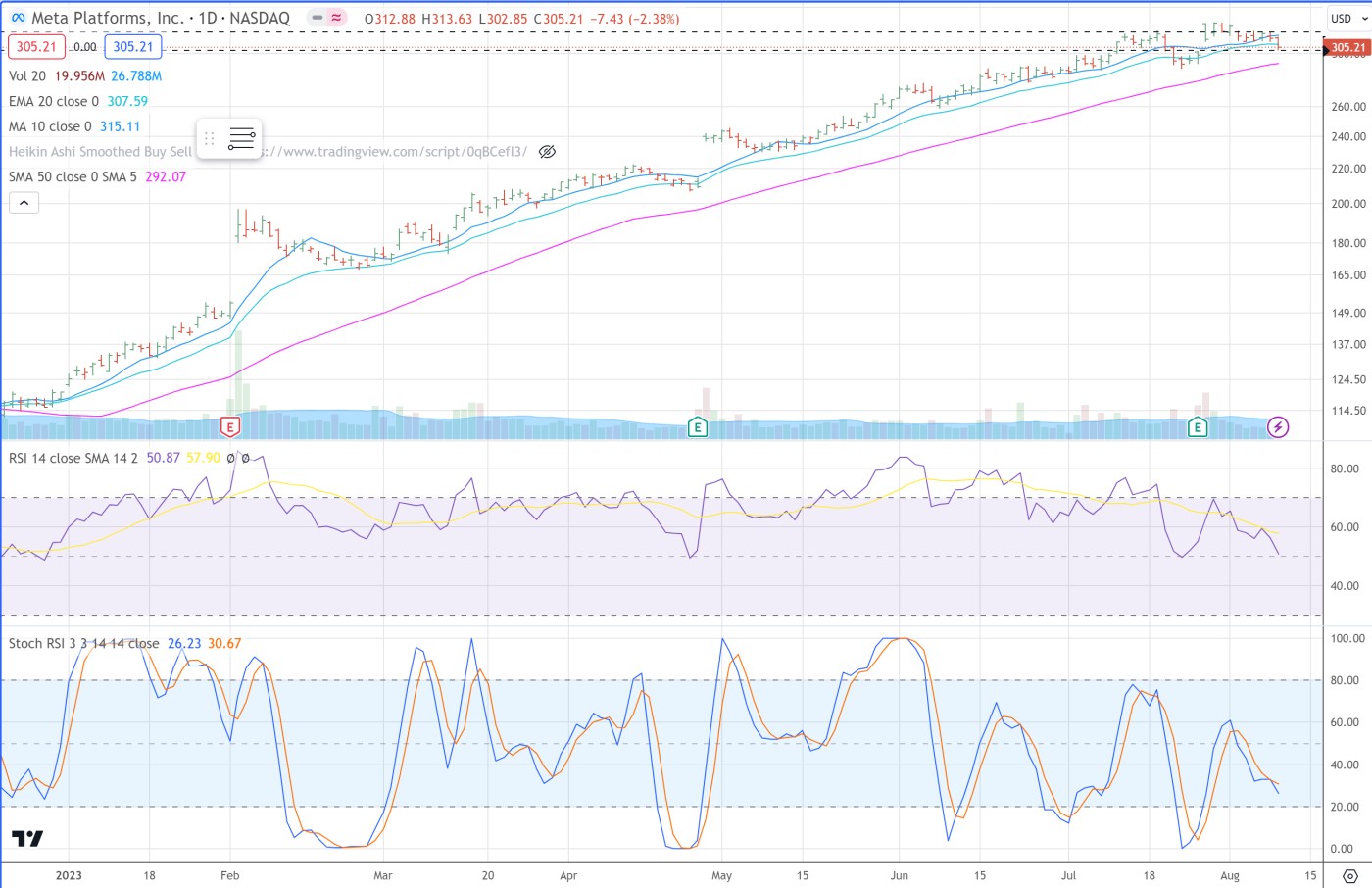Click the SMA value 292.07
This screenshot has height=888, width=1372.
point(166,176)
